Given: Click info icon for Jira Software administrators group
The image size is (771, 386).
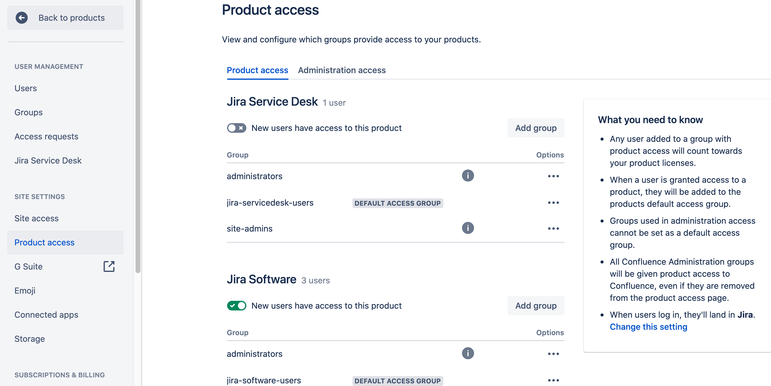Looking at the screenshot, I should [468, 353].
